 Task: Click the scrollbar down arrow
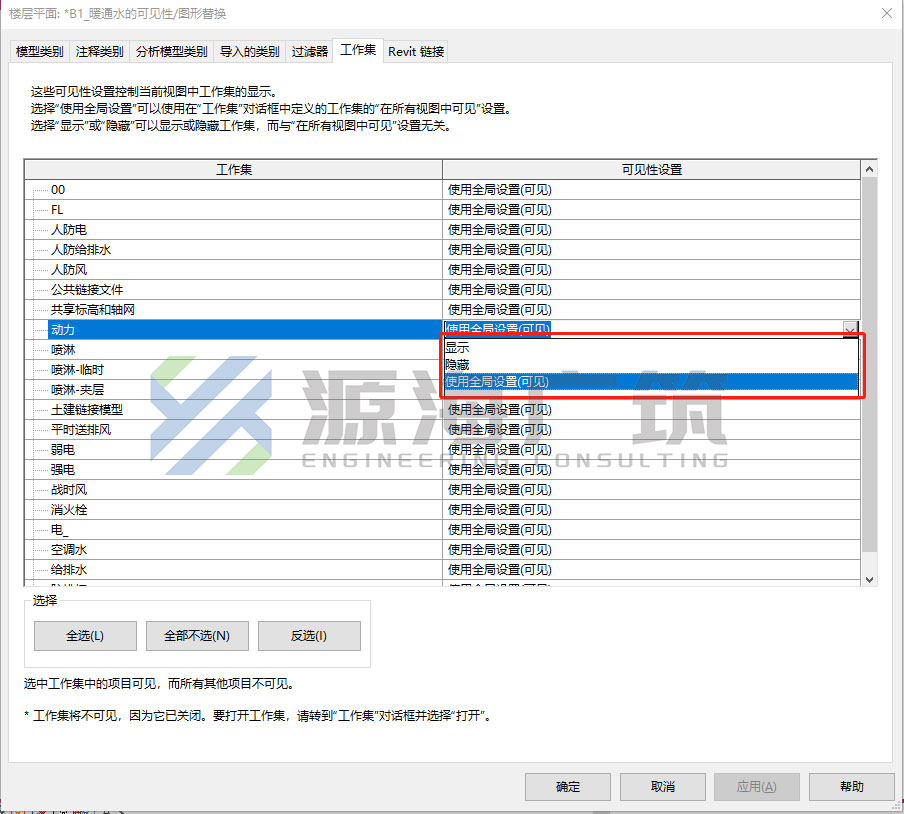pos(869,579)
